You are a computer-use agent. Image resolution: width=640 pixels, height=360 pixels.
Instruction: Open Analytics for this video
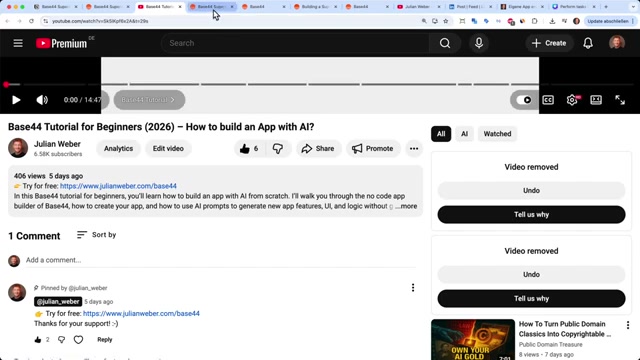click(x=118, y=149)
